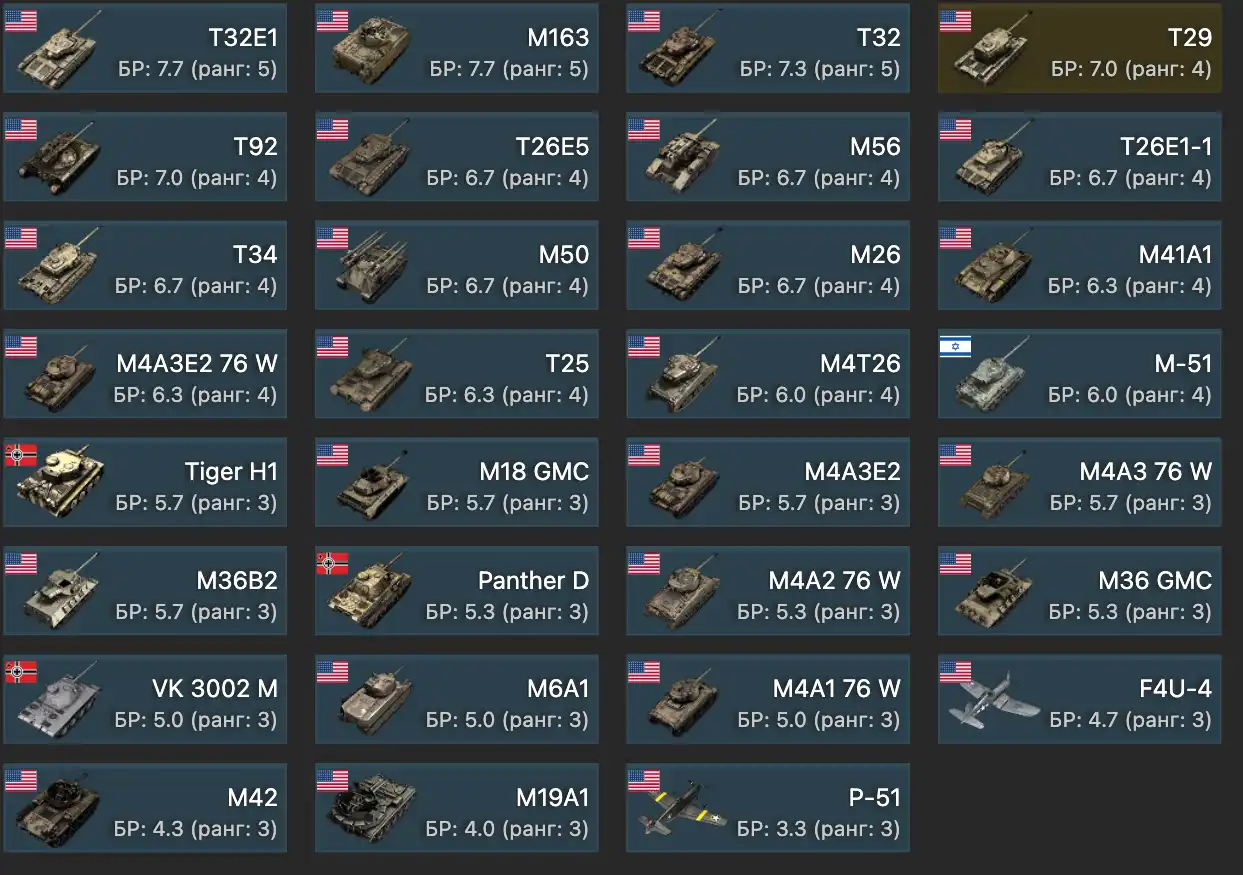1243x875 pixels.
Task: Open the M18 GMC entry
Action: tap(457, 482)
